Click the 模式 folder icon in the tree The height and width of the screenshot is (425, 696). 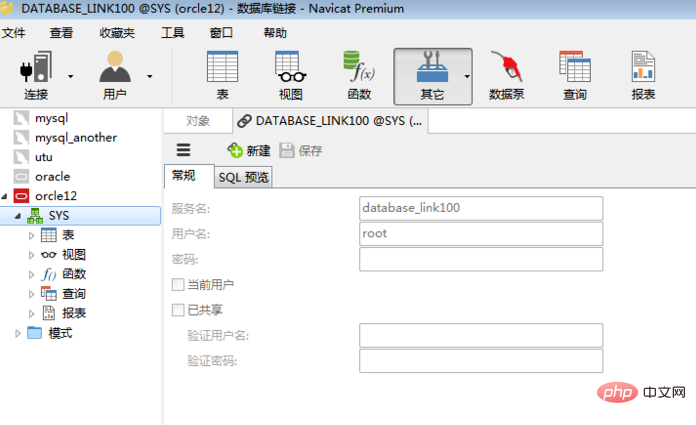click(35, 333)
